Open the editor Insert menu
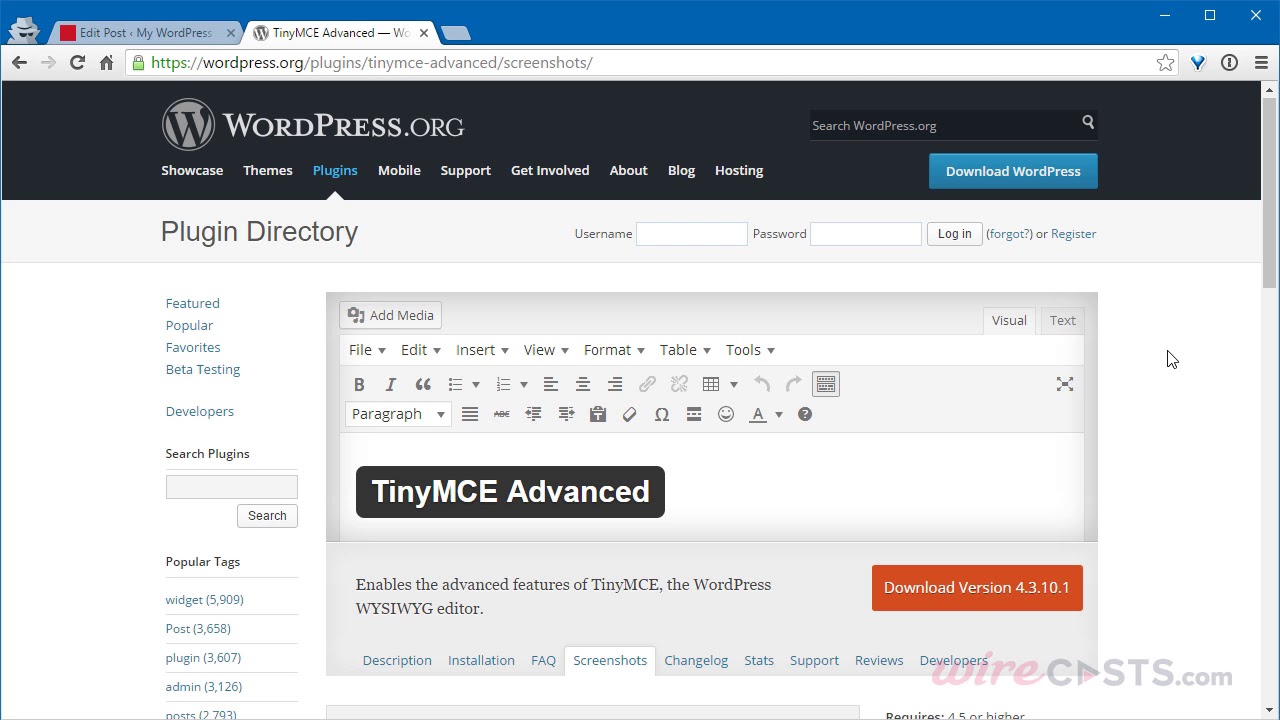 pyautogui.click(x=482, y=350)
